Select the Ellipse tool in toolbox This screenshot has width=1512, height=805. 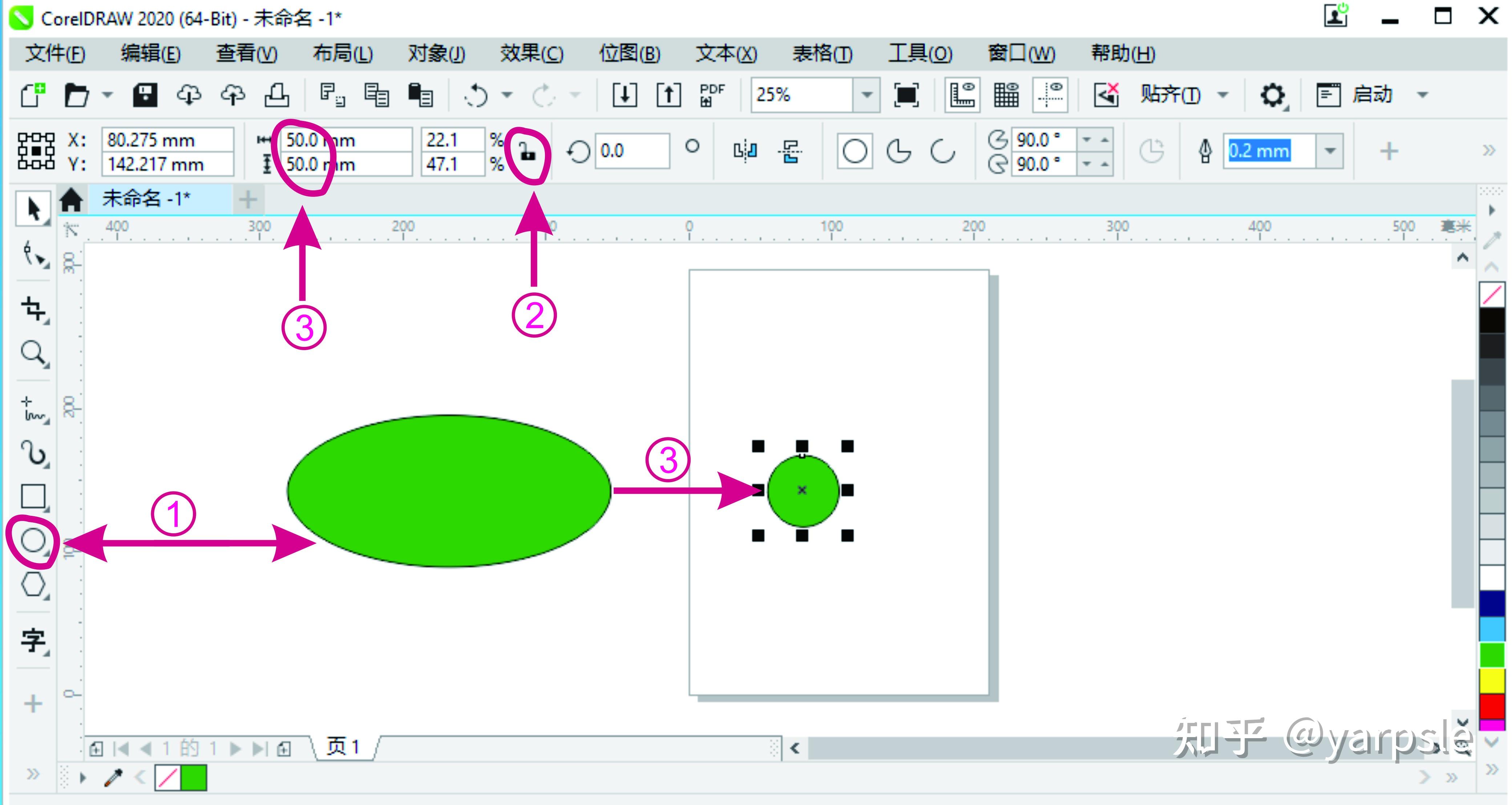[33, 541]
